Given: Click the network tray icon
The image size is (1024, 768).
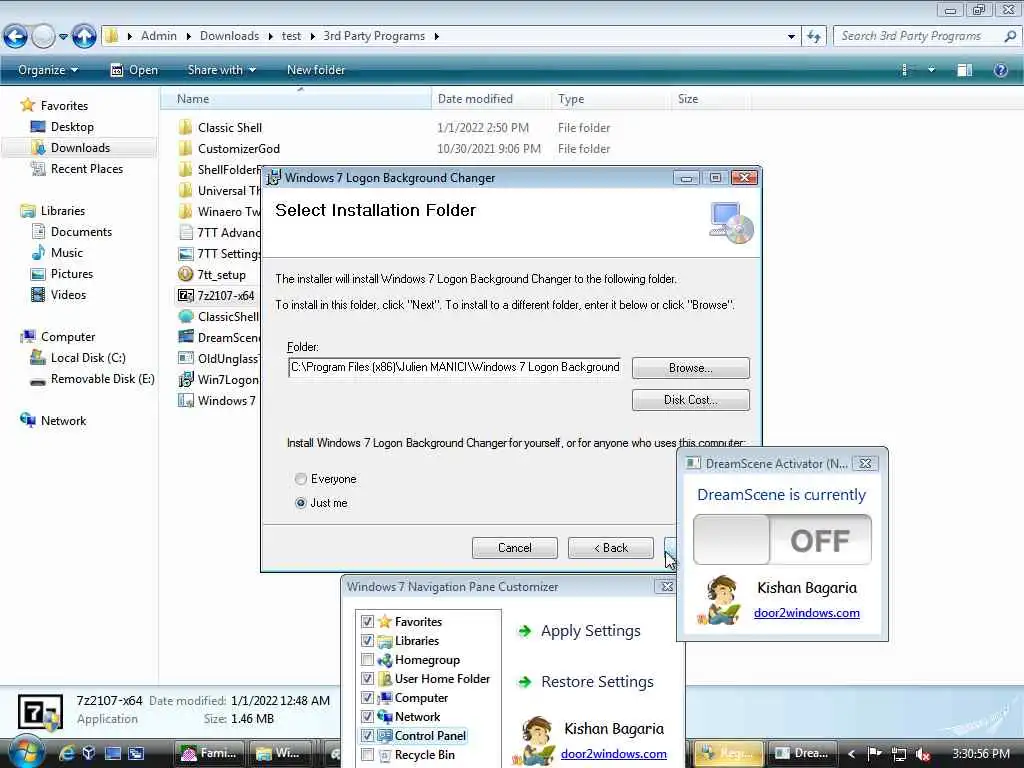Looking at the screenshot, I should coord(899,754).
